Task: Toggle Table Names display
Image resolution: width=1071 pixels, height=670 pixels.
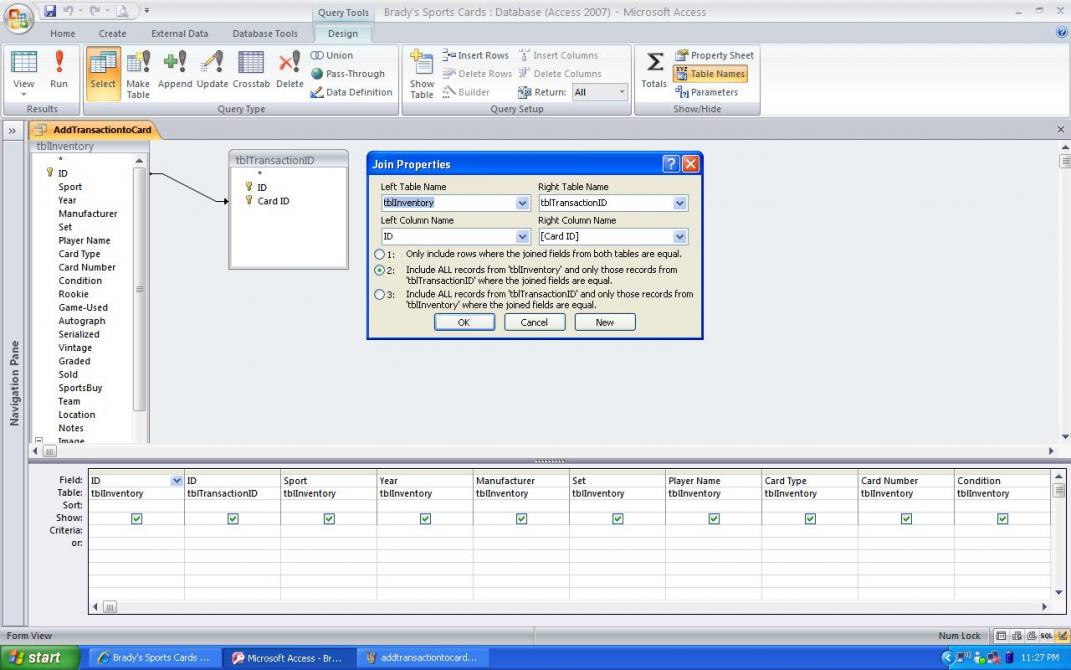Action: coord(710,74)
